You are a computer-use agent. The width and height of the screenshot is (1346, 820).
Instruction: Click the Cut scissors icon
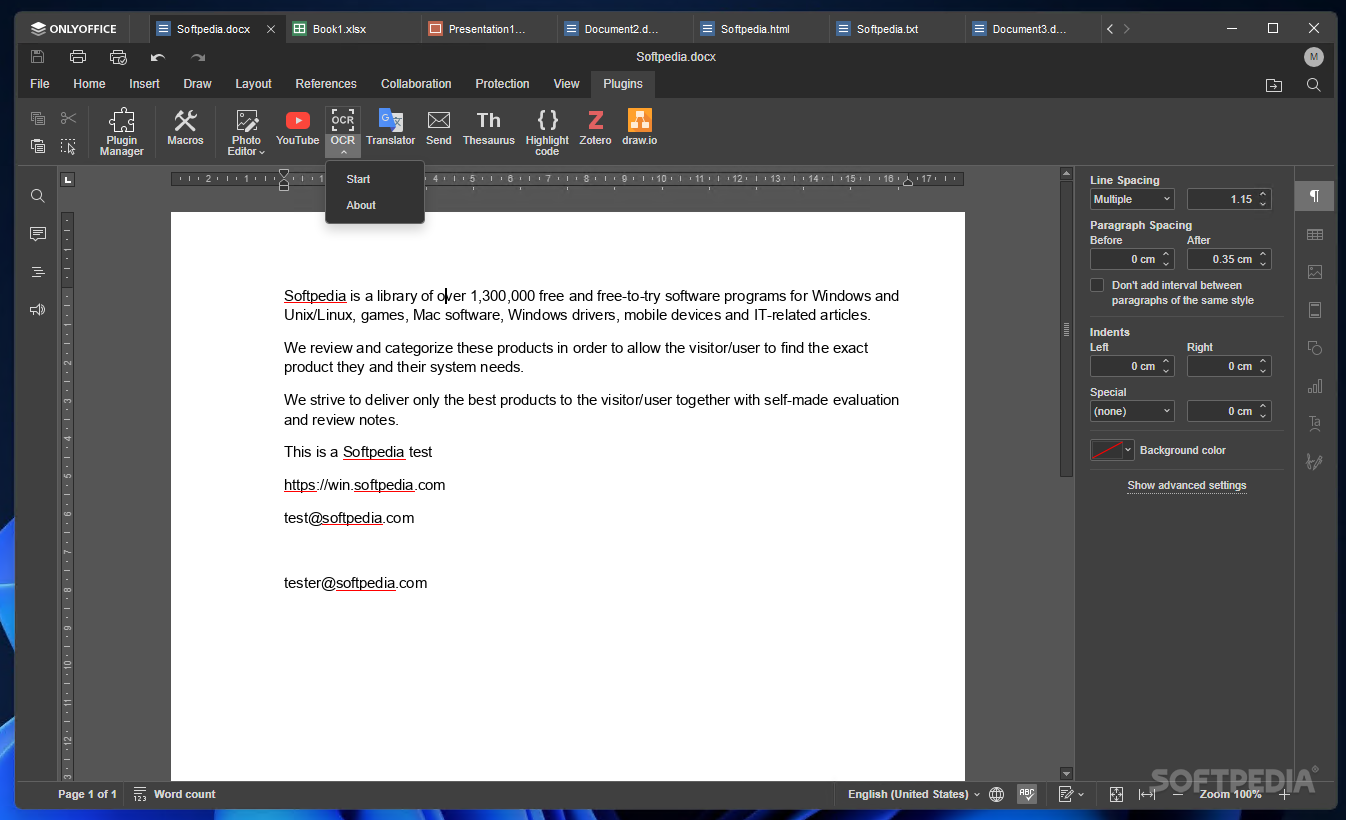tap(68, 119)
